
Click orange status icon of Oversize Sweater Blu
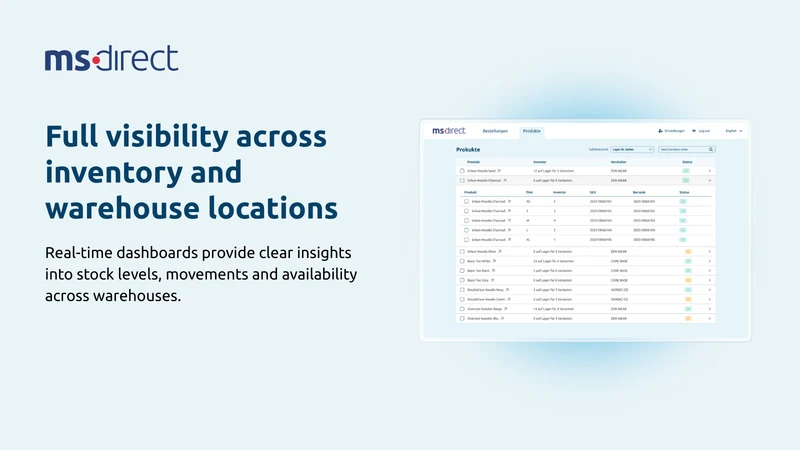[x=688, y=318]
